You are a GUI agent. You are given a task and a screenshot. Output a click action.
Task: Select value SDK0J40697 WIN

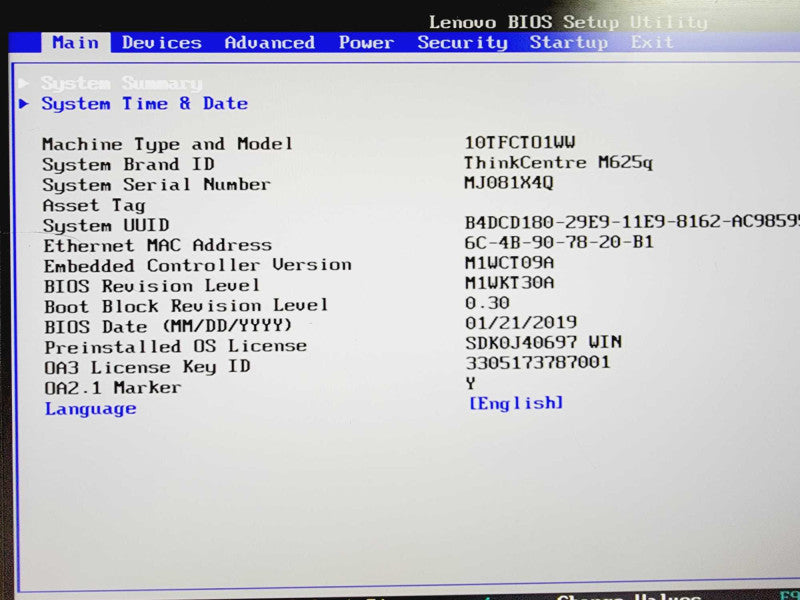(x=543, y=342)
